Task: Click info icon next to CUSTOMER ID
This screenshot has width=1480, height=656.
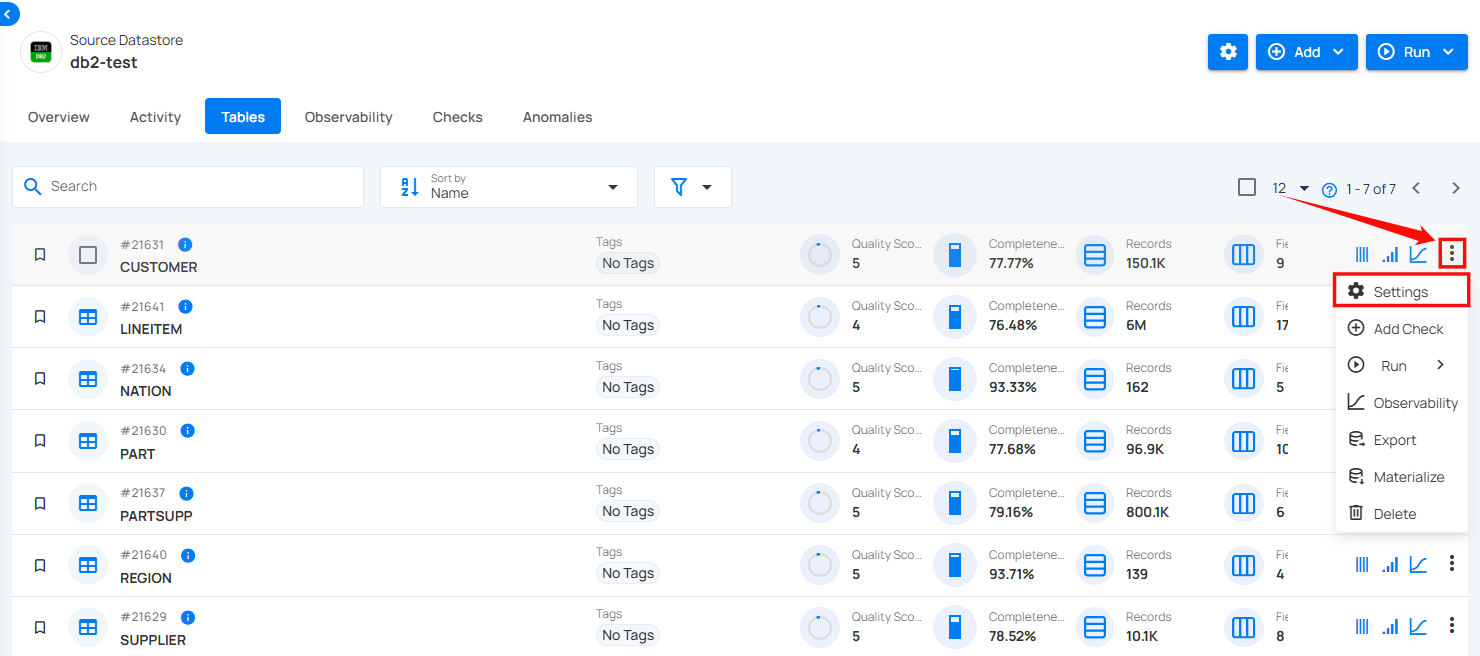Action: [185, 245]
